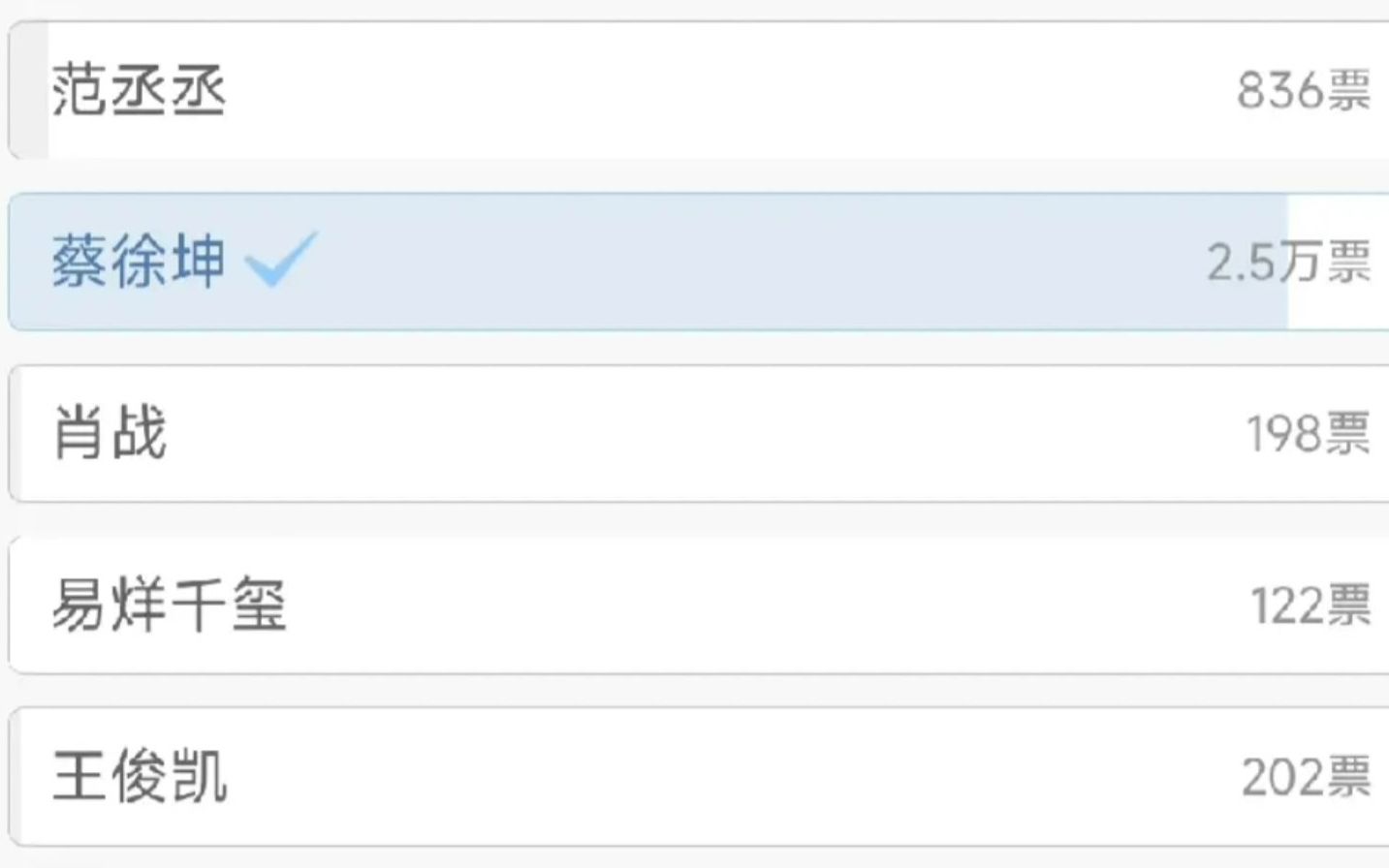
Task: Click the empty middle of the 肖战 row
Action: pyautogui.click(x=698, y=433)
